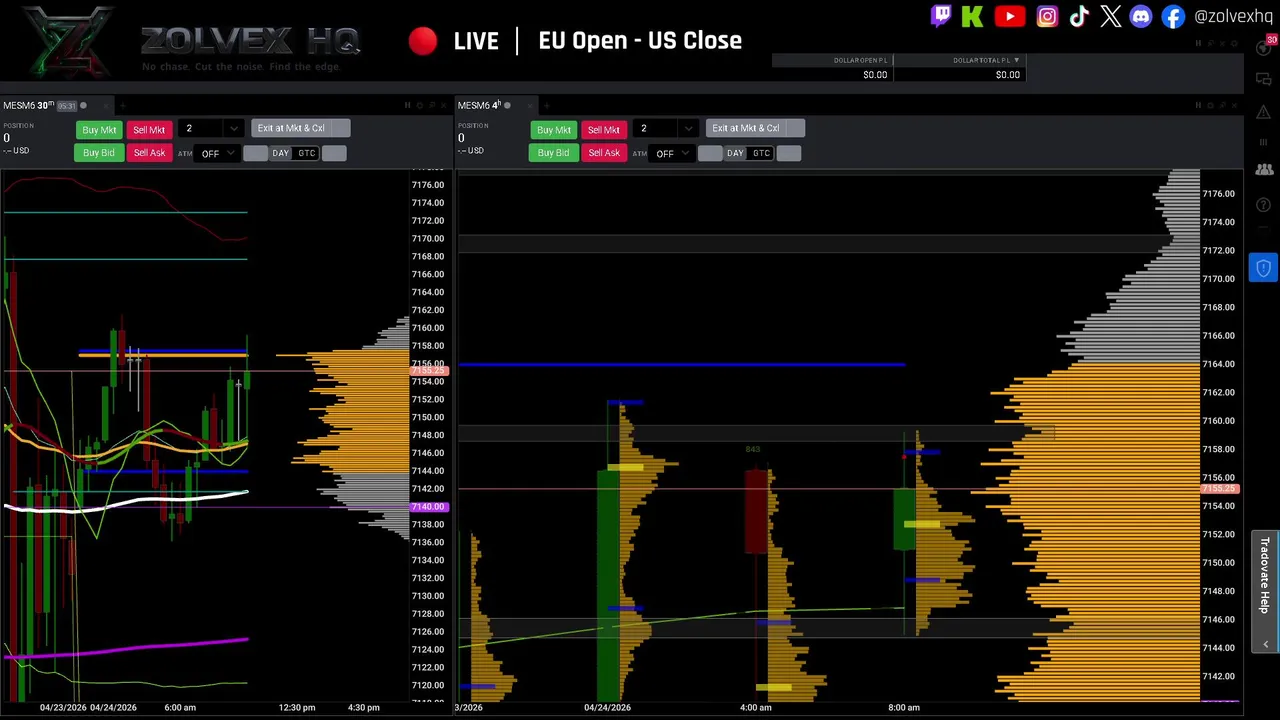Toggle the gray box beside ATM OFF in the 30m panel

(255, 153)
